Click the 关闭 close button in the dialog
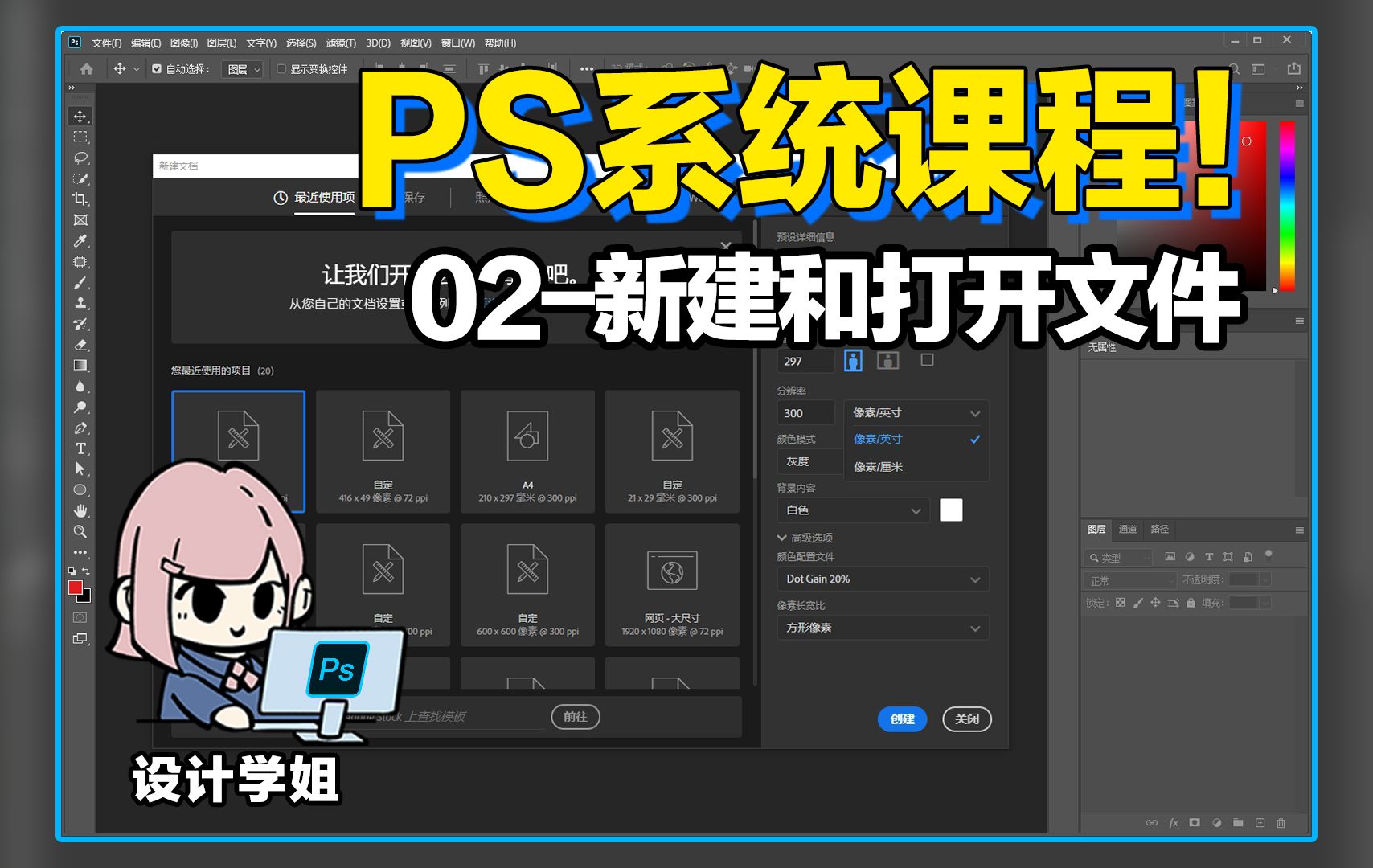Image resolution: width=1373 pixels, height=868 pixels. [x=967, y=719]
